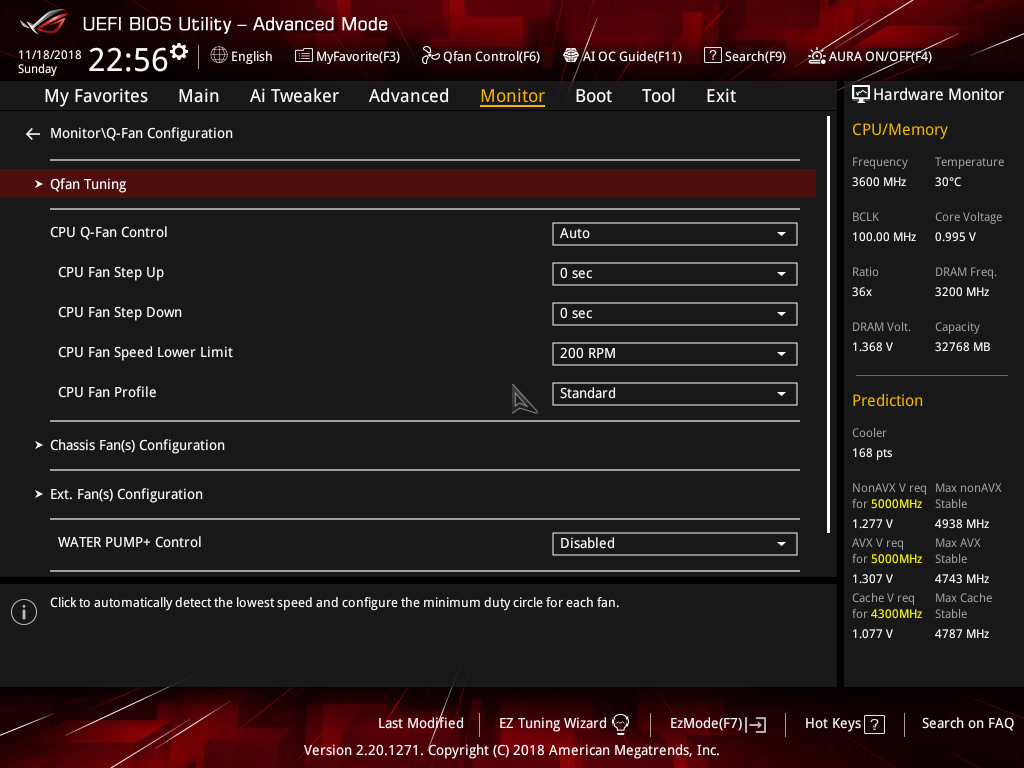Screen dimensions: 1024x768
Task: Open the My Favorites tab
Action: (x=96, y=96)
